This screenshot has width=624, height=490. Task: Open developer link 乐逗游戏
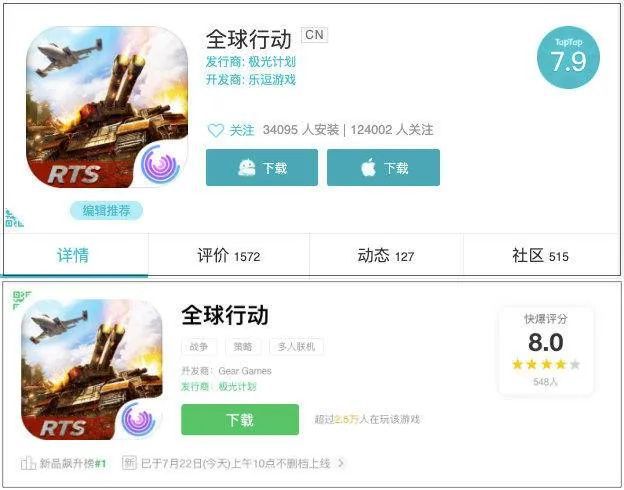click(272, 80)
